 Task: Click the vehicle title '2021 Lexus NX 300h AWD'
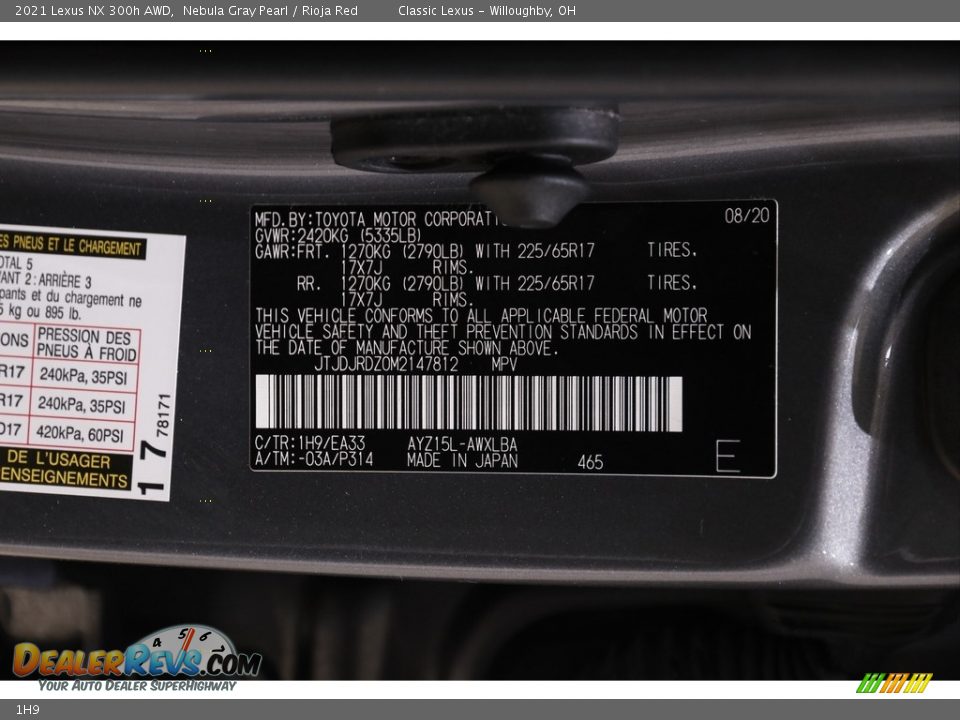coord(94,10)
